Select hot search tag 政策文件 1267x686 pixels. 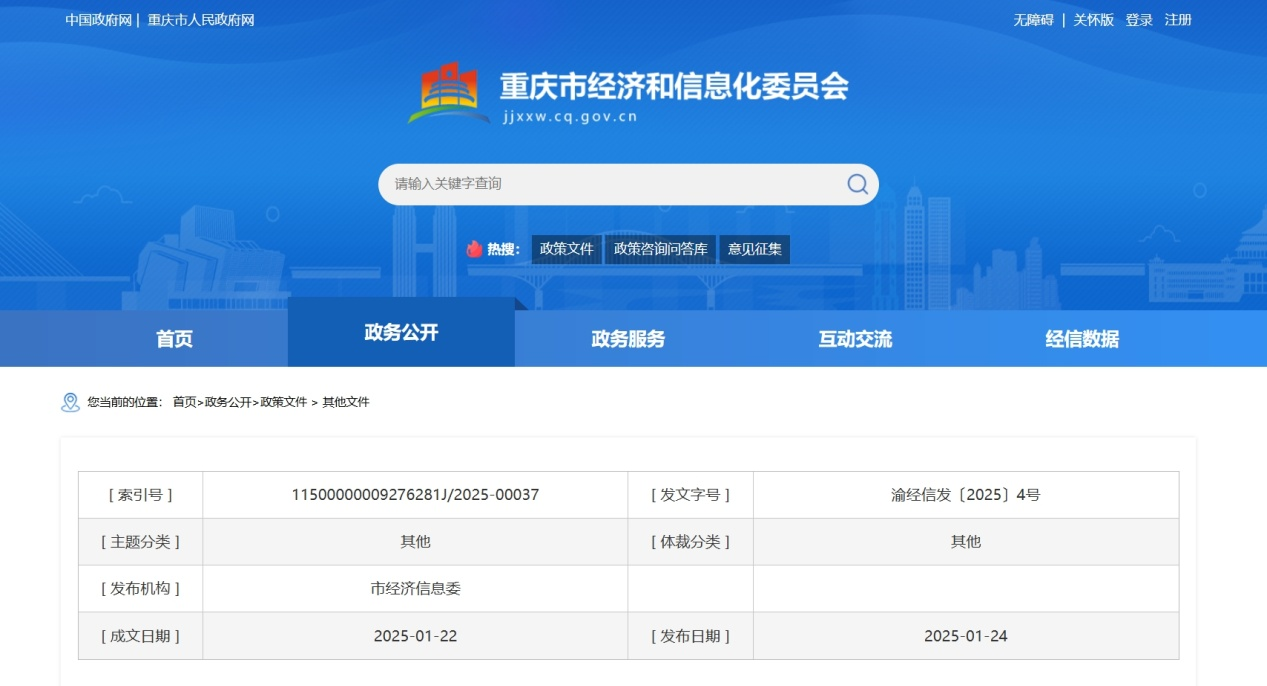[567, 249]
